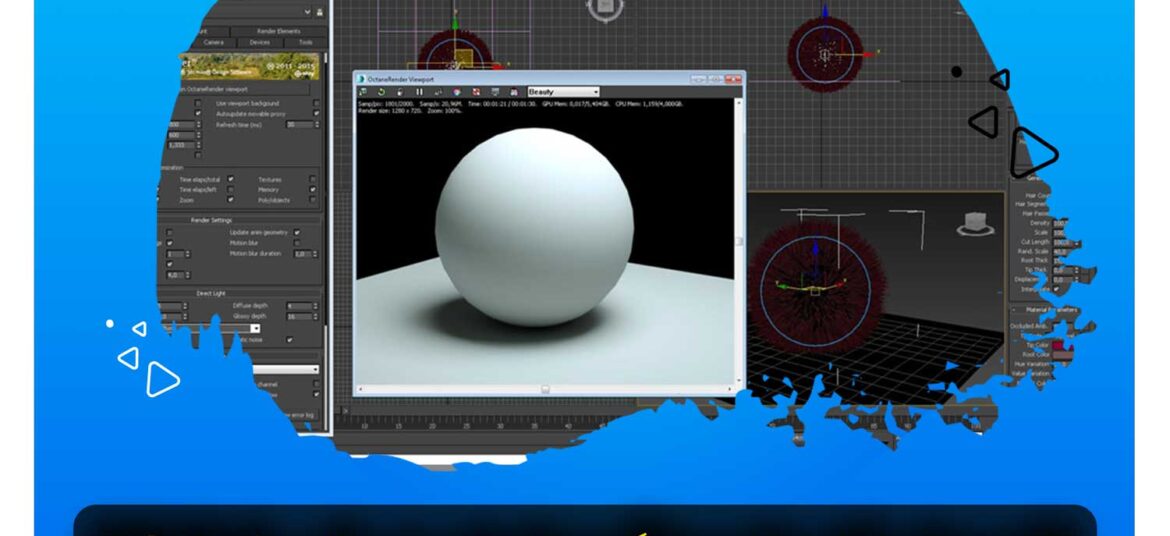This screenshot has height=536, width=1170.
Task: Switch to the Devices tab
Action: click(x=260, y=43)
